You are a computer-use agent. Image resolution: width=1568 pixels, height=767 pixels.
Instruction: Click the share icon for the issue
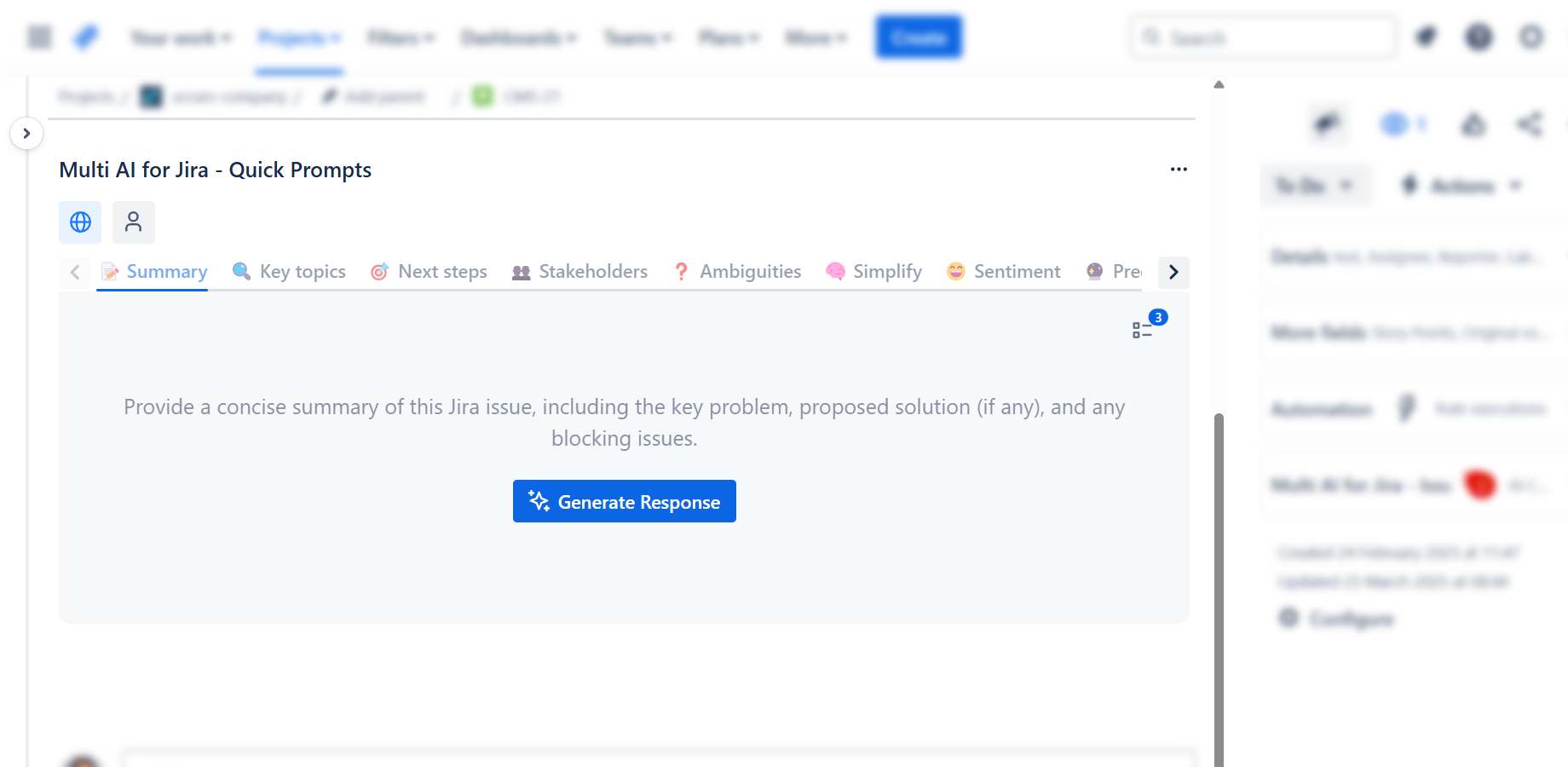point(1530,124)
